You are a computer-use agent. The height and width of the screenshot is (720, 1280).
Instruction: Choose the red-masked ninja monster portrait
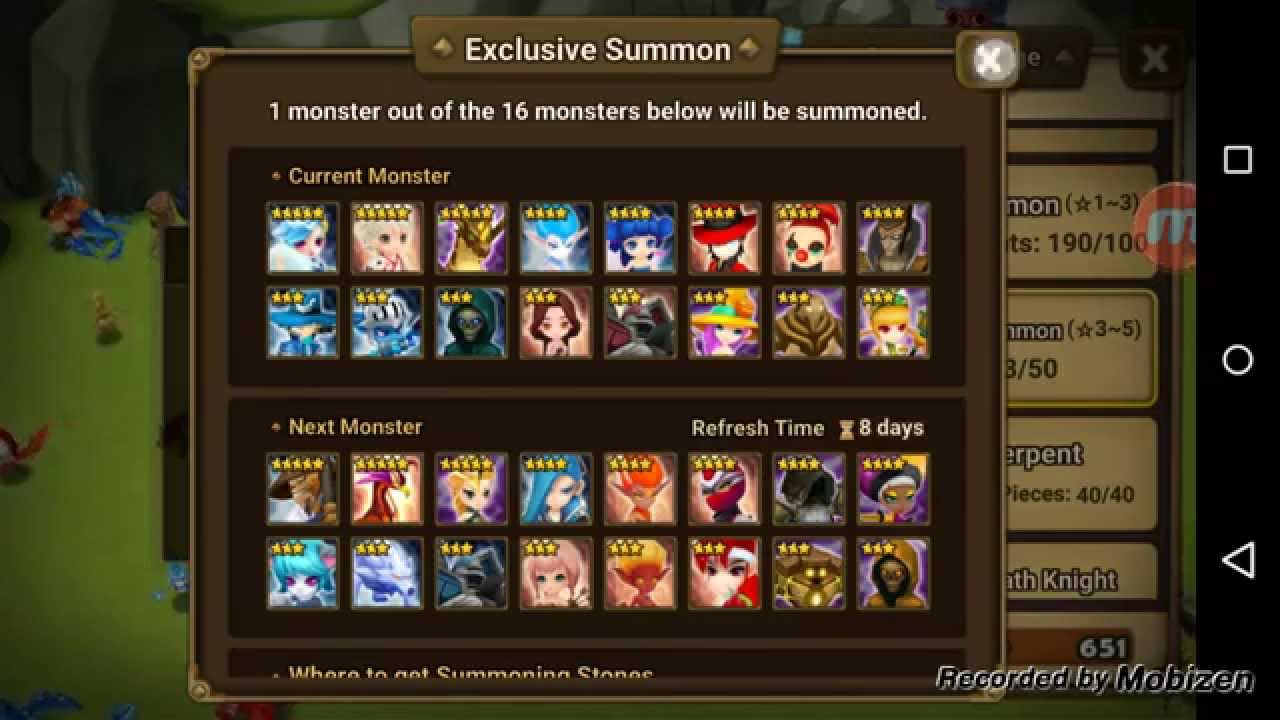coord(724,489)
